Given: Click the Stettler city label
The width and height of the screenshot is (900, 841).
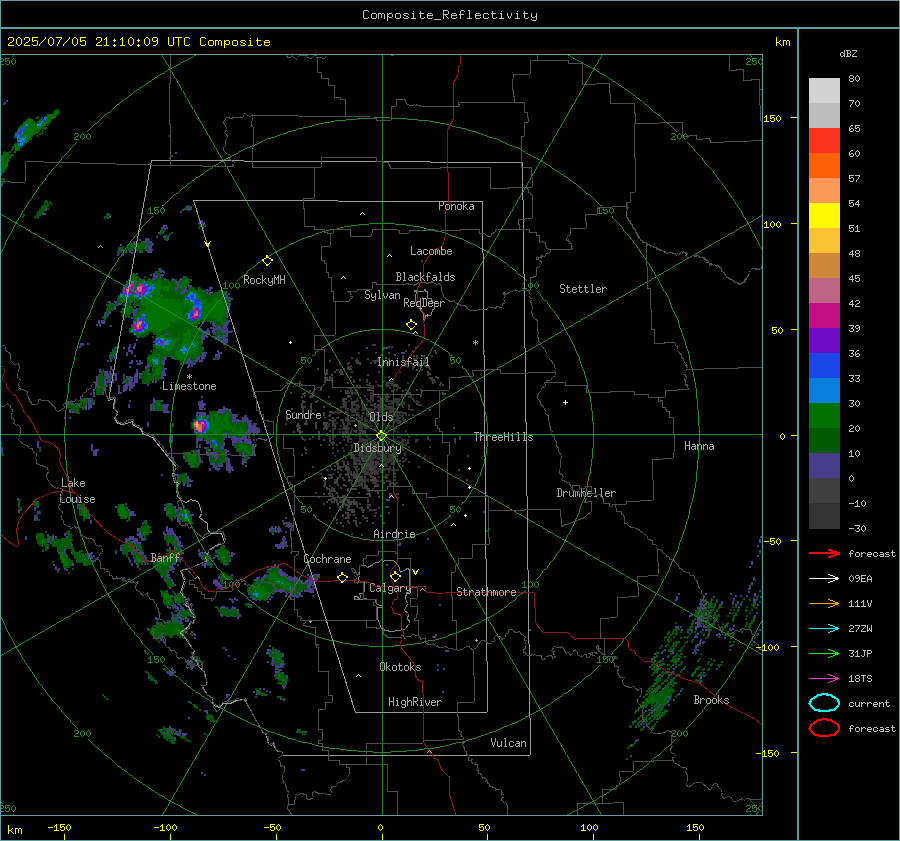Looking at the screenshot, I should click(x=583, y=289).
